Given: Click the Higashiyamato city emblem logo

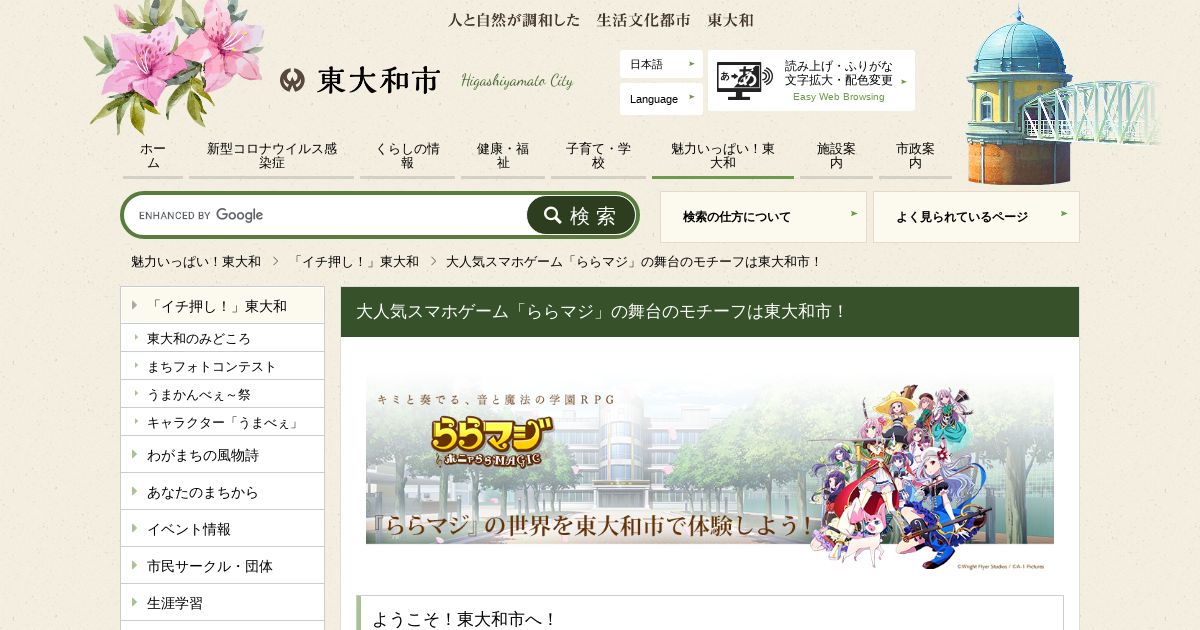Looking at the screenshot, I should (292, 80).
